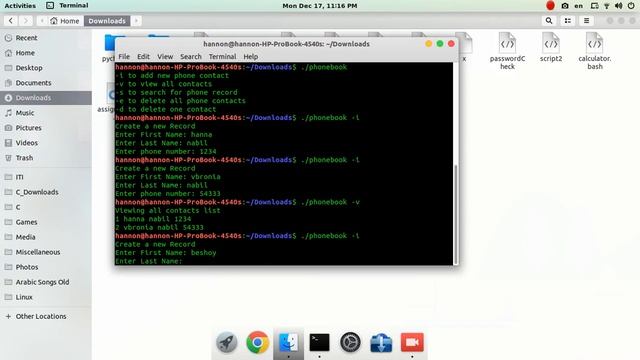The image size is (640, 360).
Task: Open the Terminal icon in the dock
Action: pos(320,342)
